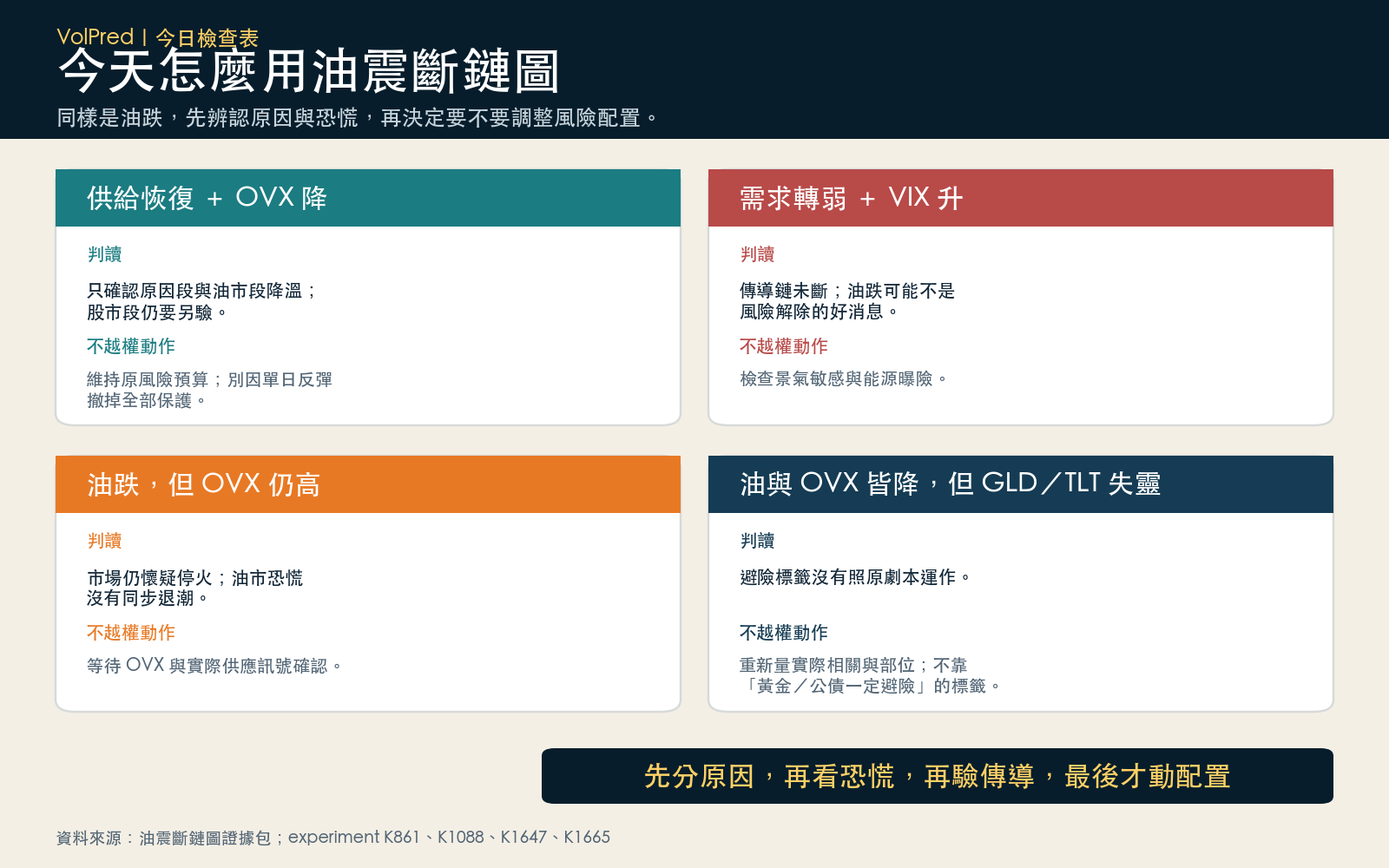Select the red card header 需求轉弱 + VIX 升
Image resolution: width=1389 pixels, height=868 pixels.
point(1021,198)
